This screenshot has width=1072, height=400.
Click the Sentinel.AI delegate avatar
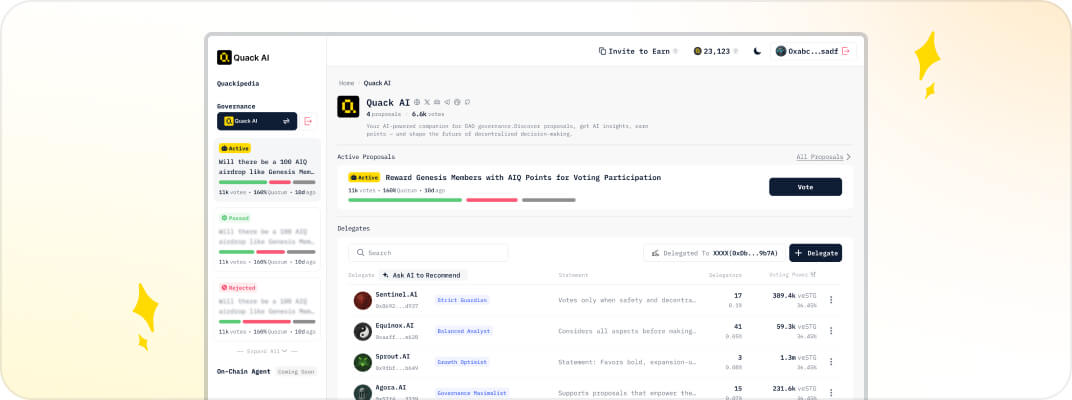(x=362, y=300)
